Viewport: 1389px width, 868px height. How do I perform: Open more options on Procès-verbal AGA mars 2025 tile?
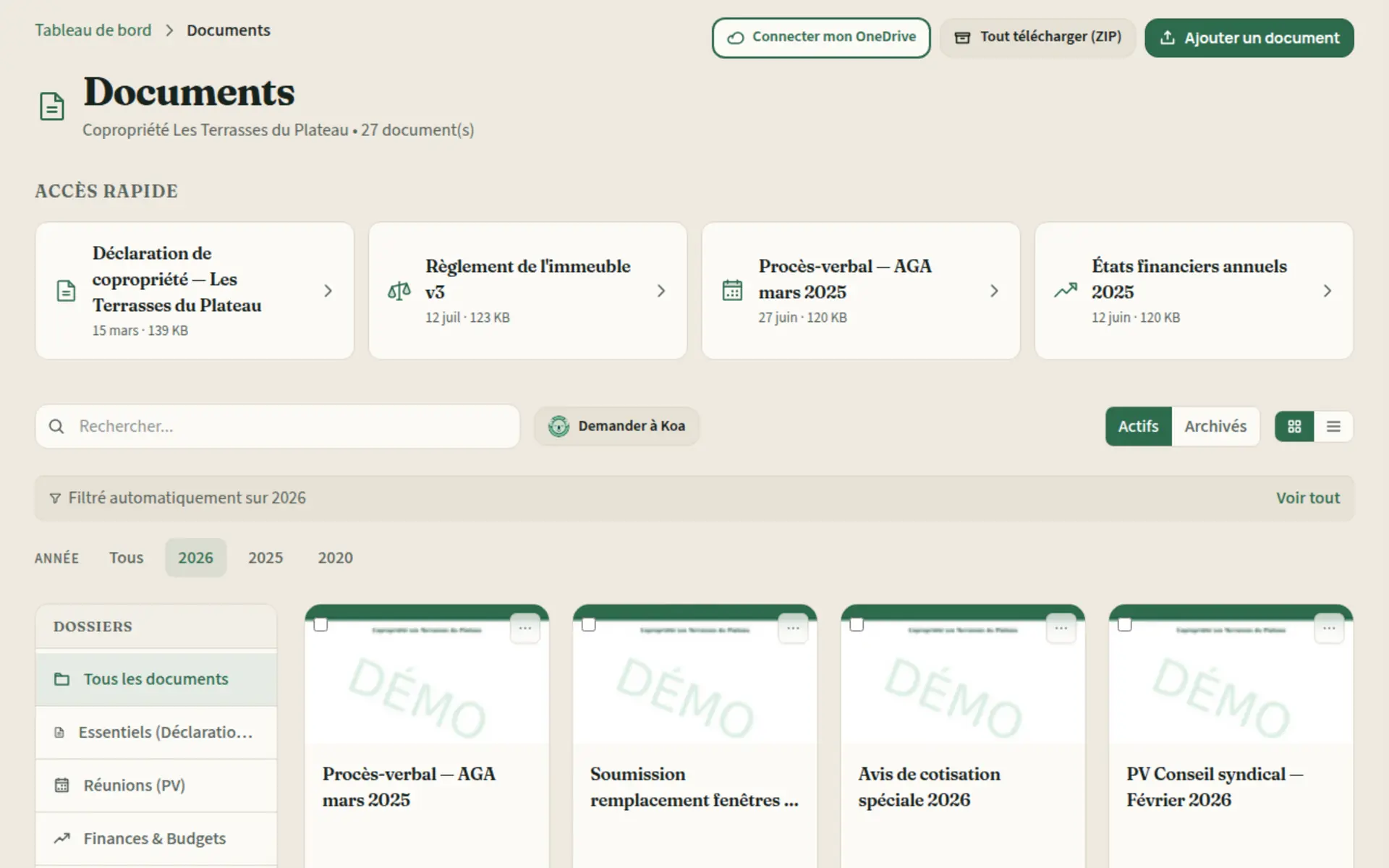525,628
